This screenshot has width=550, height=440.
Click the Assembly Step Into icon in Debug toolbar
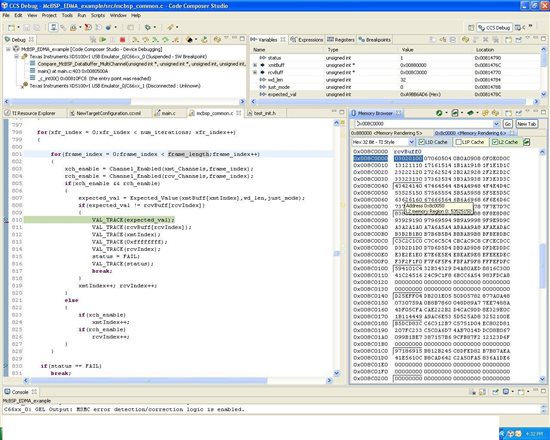(x=155, y=40)
